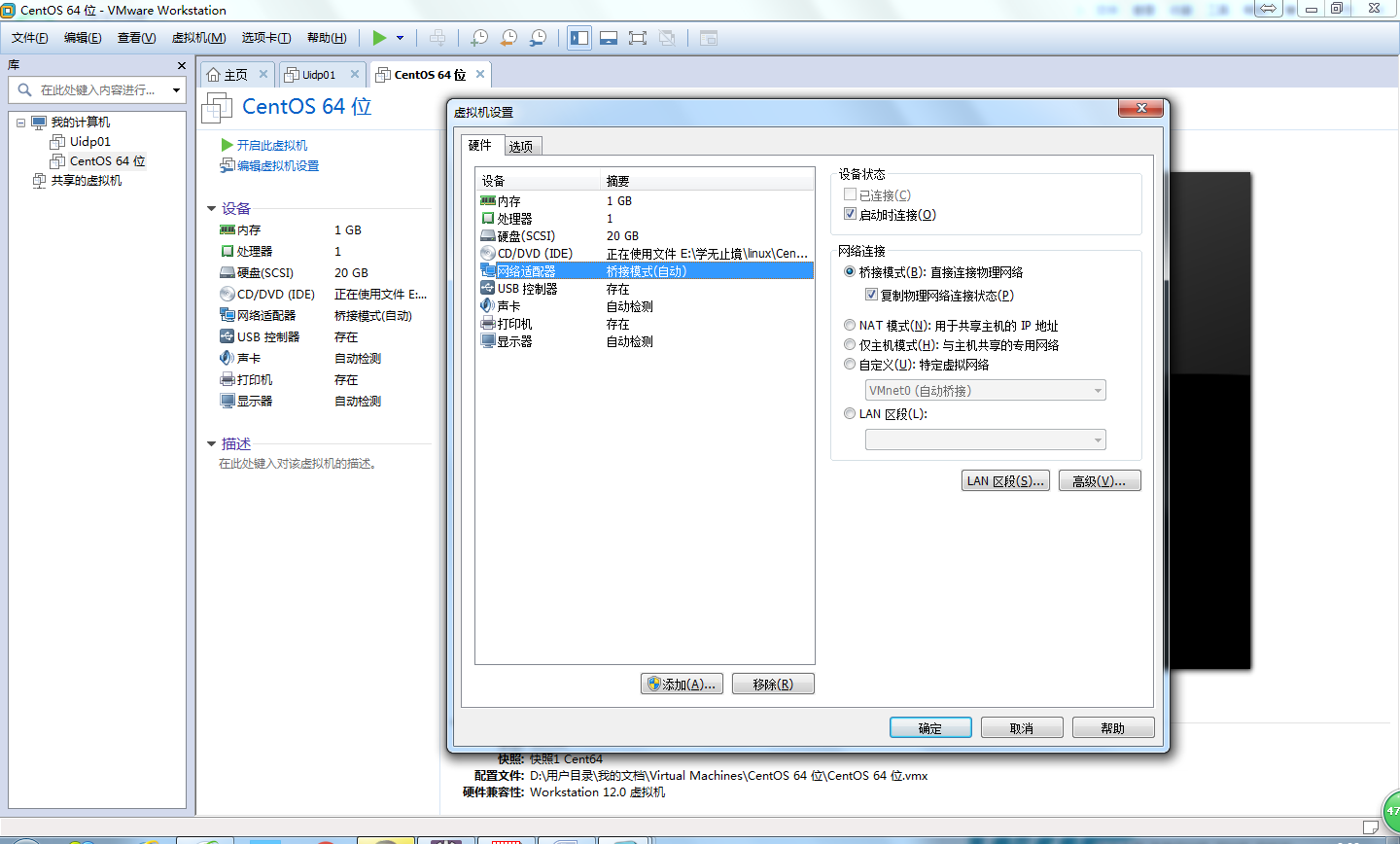Click the 声卡 speaker icon in main panel

coord(227,358)
